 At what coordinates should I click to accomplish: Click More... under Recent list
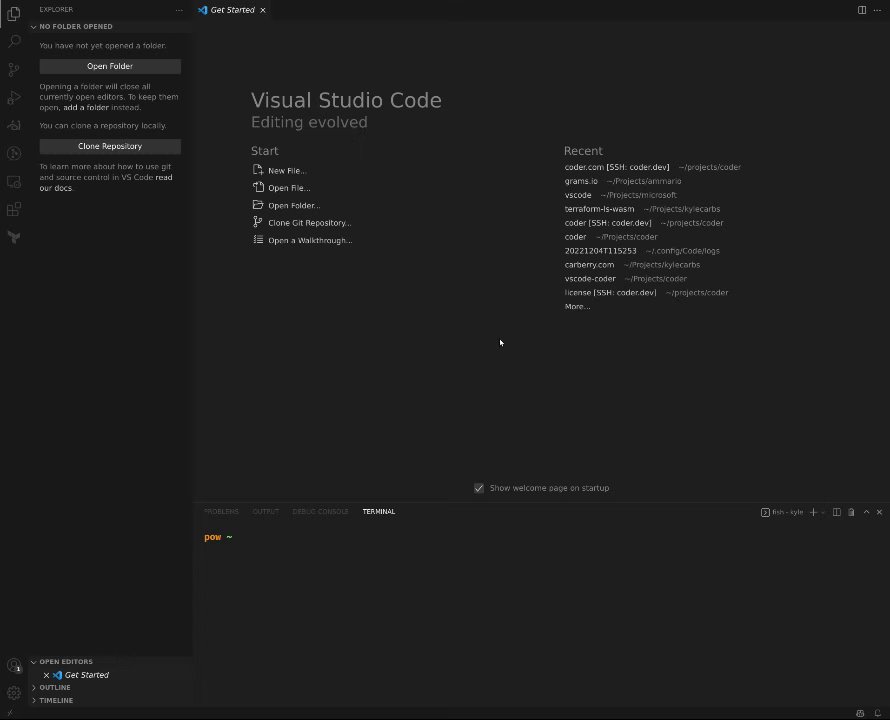(577, 307)
